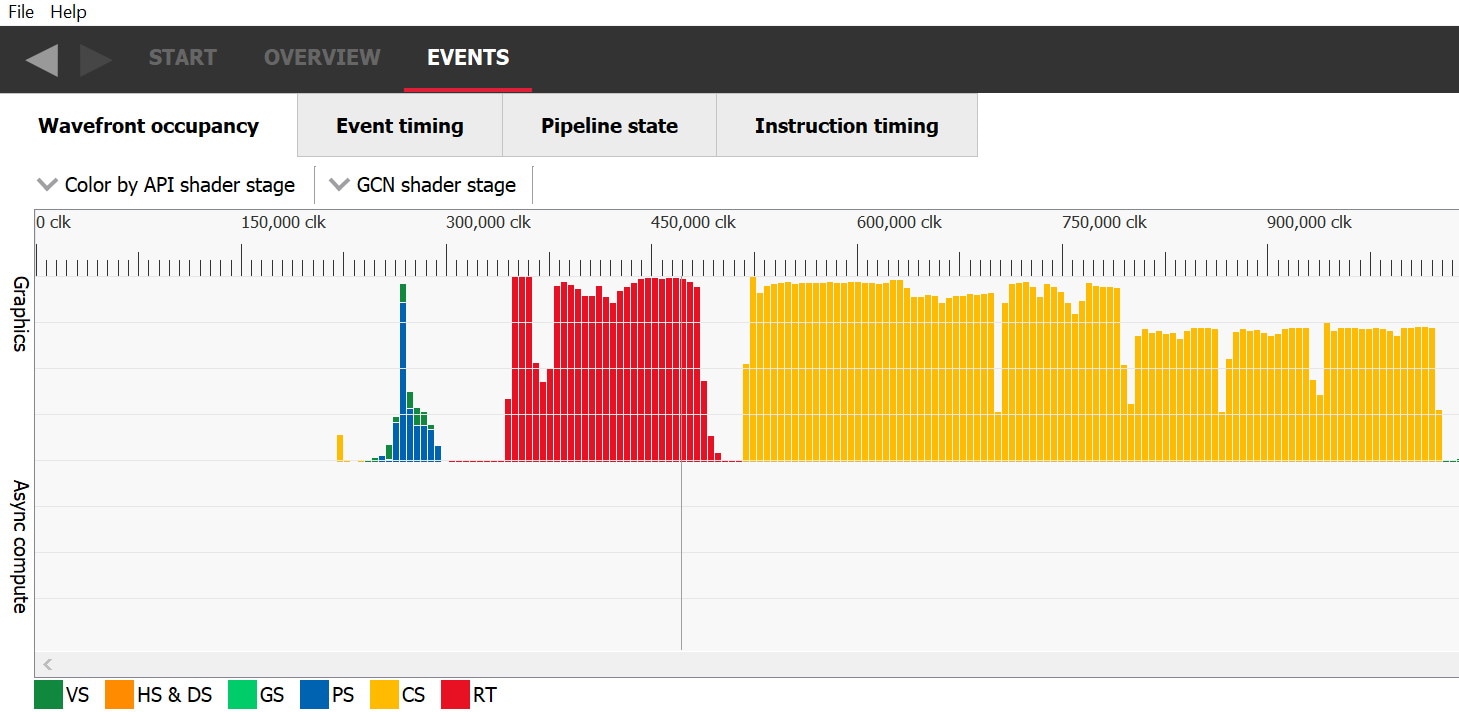Open the Event timing tab
Image resolution: width=1459 pixels, height=712 pixels.
tap(399, 126)
